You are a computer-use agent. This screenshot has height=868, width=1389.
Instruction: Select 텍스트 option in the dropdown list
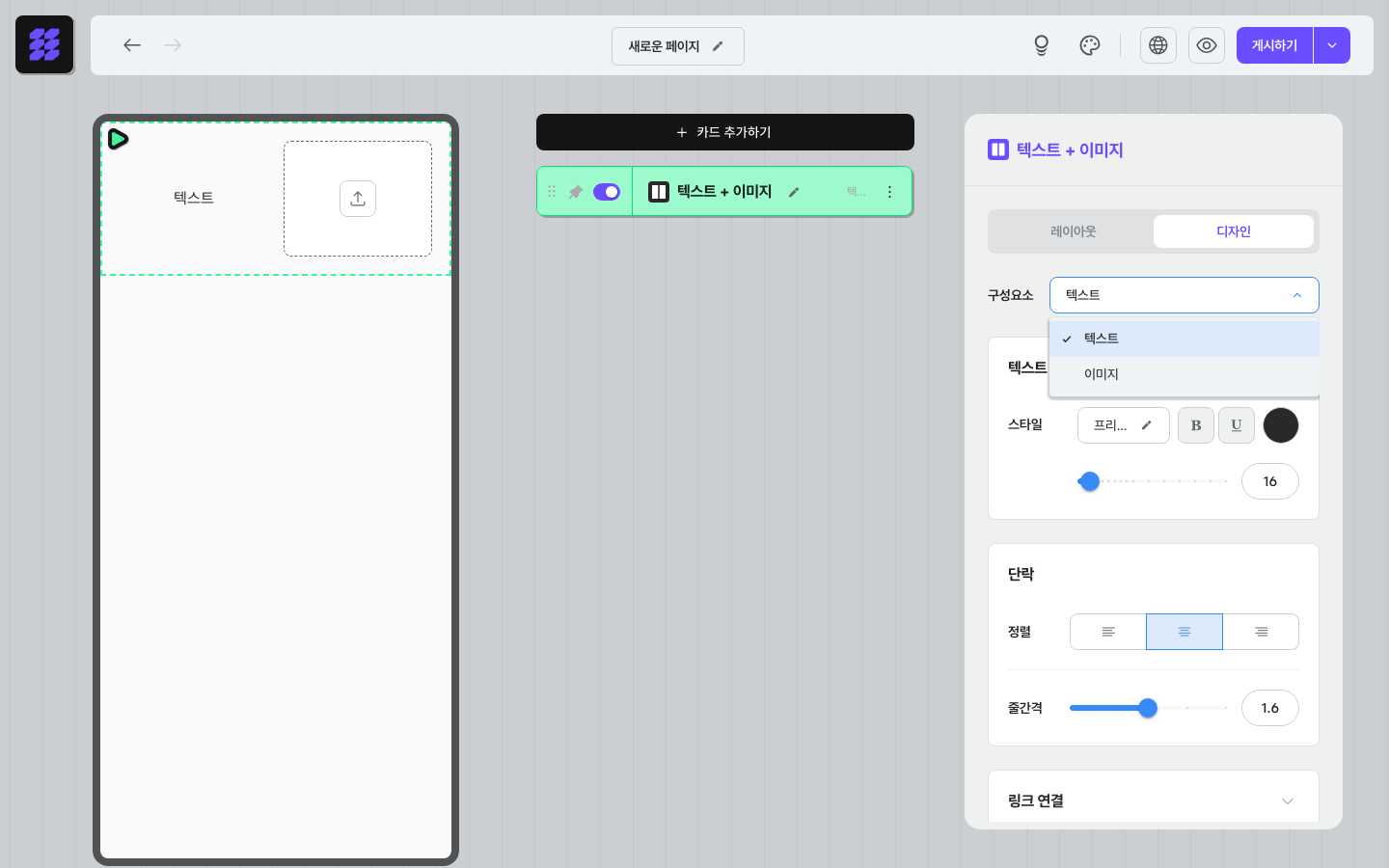1185,339
